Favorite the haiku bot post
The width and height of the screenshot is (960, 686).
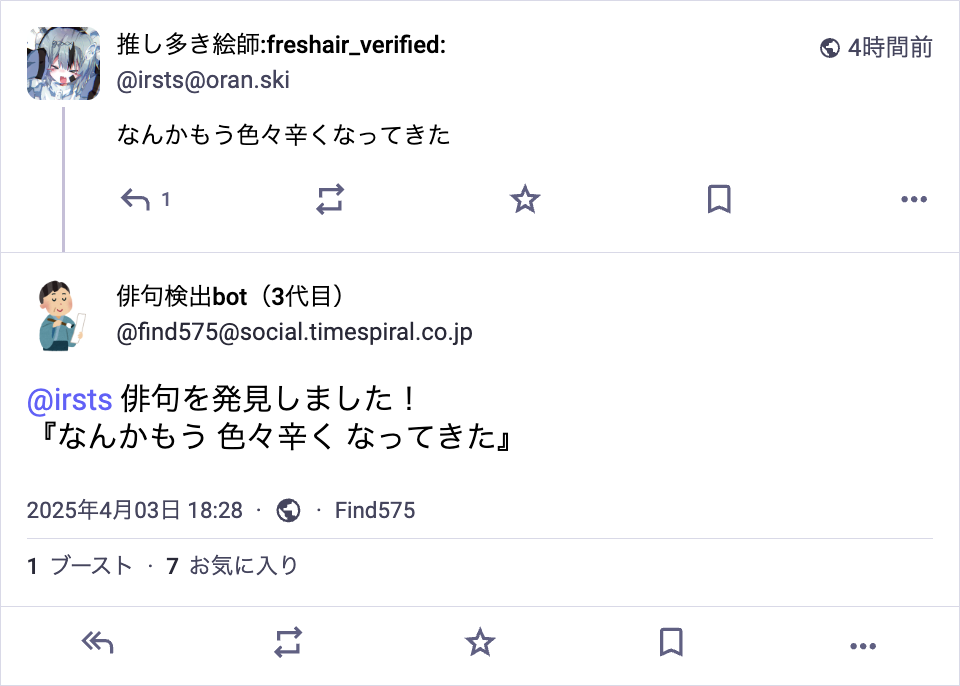pyautogui.click(x=480, y=643)
